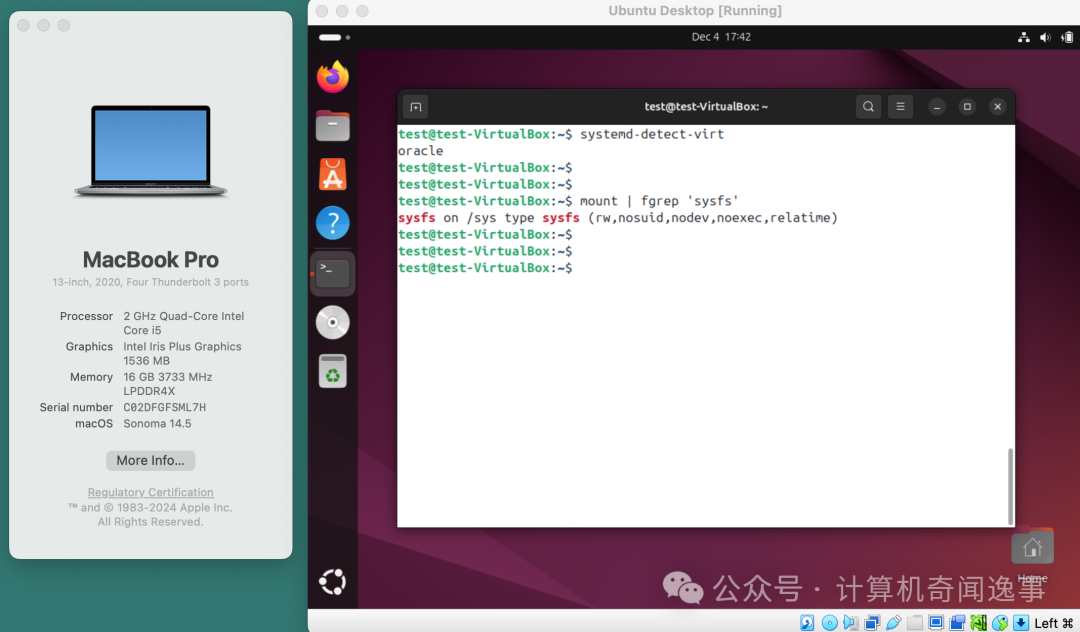Image resolution: width=1080 pixels, height=632 pixels.
Task: Click VirtualBox USB status bar icon
Action: pos(893,623)
